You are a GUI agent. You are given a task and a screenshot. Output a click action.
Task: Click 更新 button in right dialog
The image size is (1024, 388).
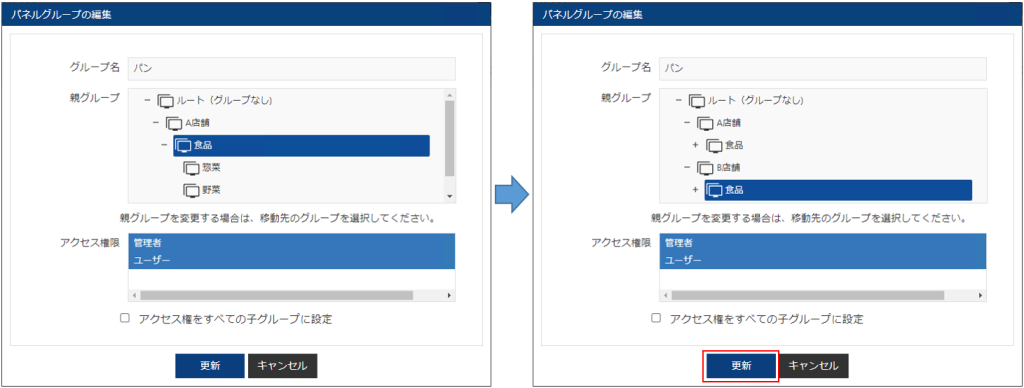[x=741, y=366]
